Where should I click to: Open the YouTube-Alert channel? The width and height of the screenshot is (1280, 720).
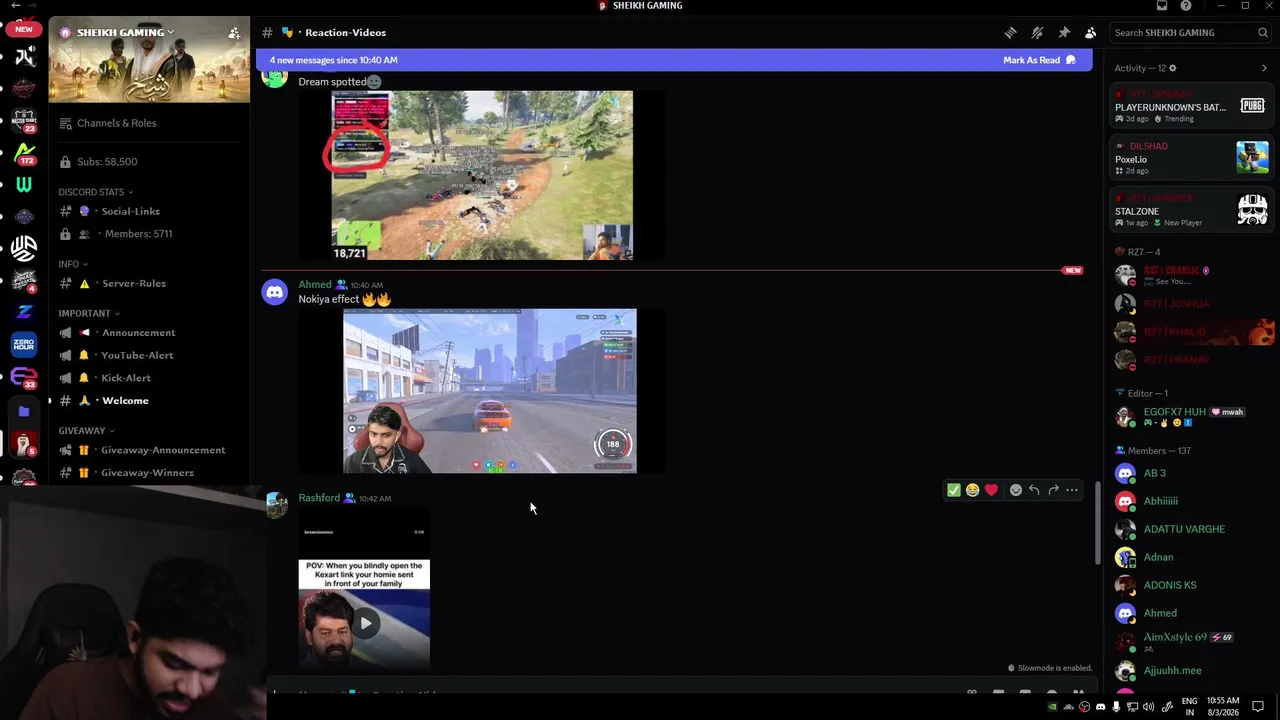[x=149, y=355]
